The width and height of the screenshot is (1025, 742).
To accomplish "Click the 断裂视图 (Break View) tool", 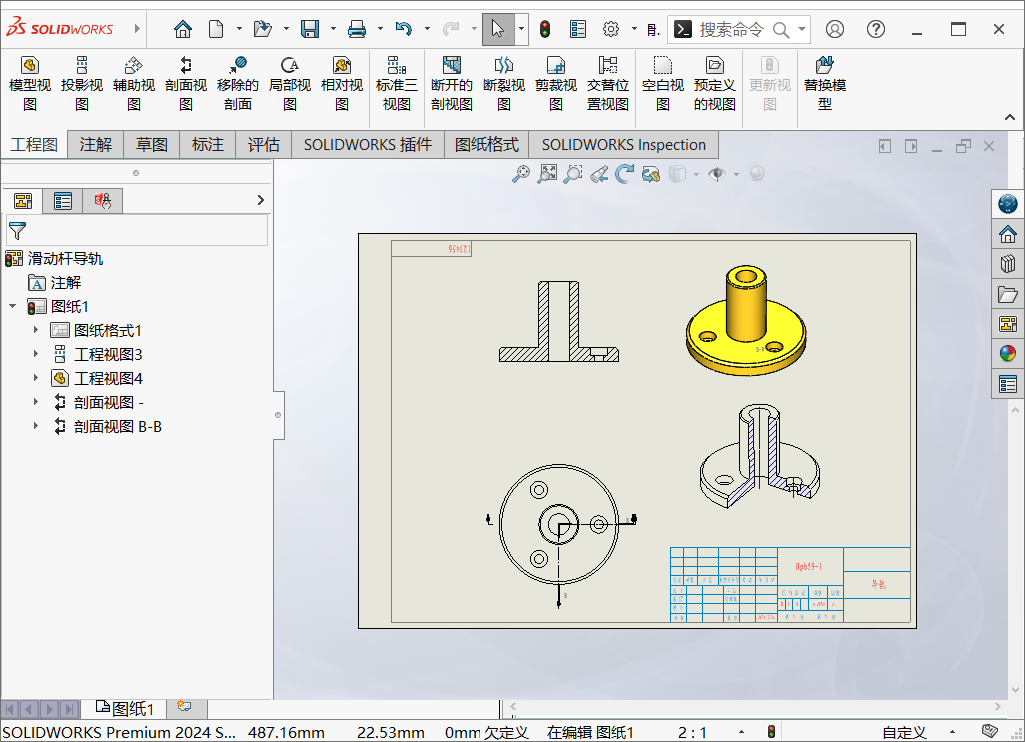I will tap(503, 82).
